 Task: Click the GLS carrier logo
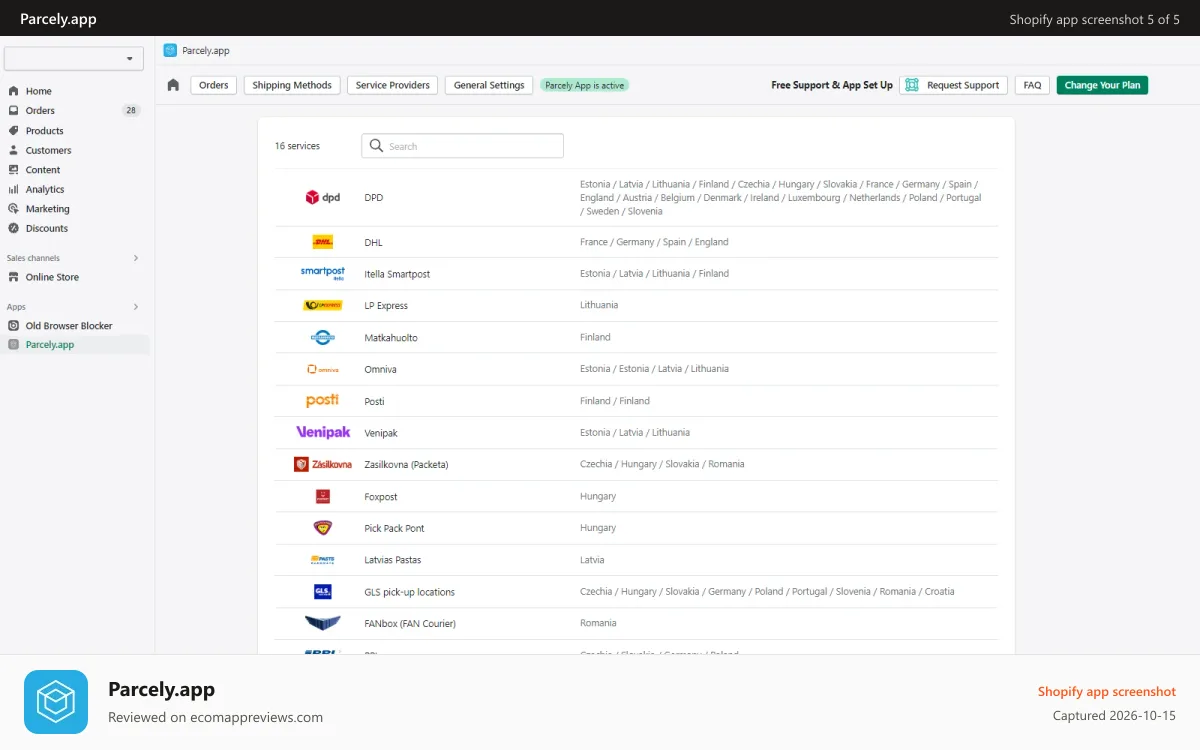click(x=323, y=591)
